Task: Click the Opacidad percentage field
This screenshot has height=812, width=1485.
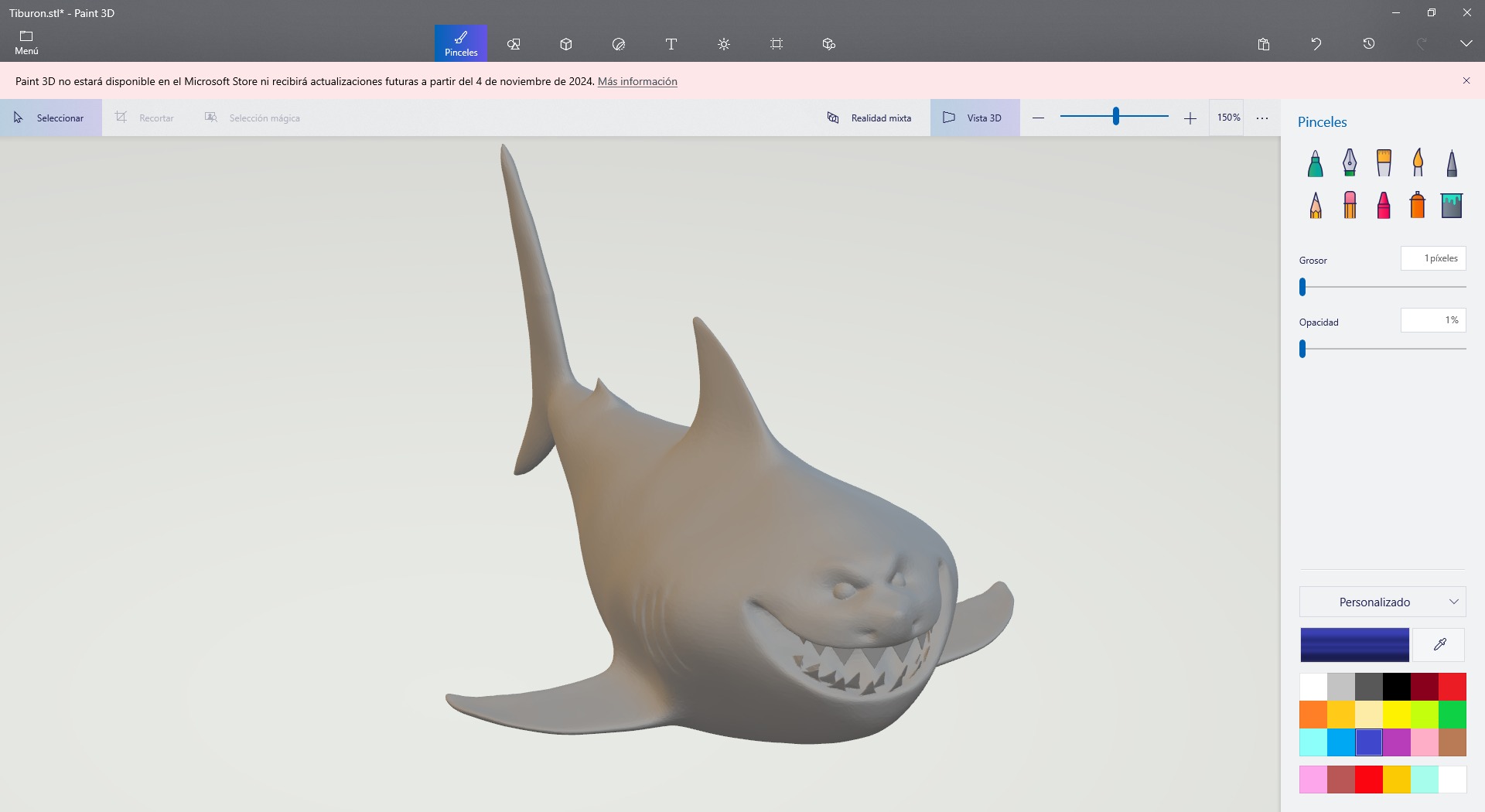Action: [1433, 320]
